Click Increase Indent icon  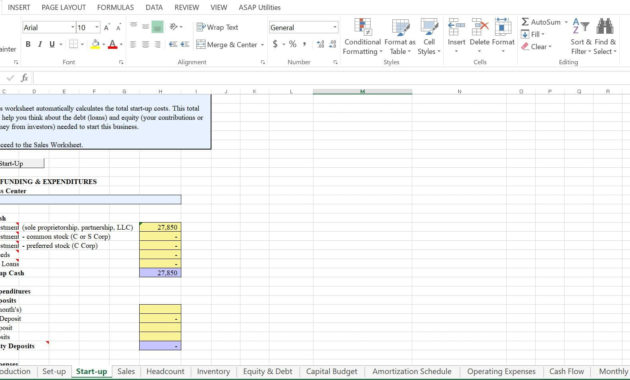185,44
